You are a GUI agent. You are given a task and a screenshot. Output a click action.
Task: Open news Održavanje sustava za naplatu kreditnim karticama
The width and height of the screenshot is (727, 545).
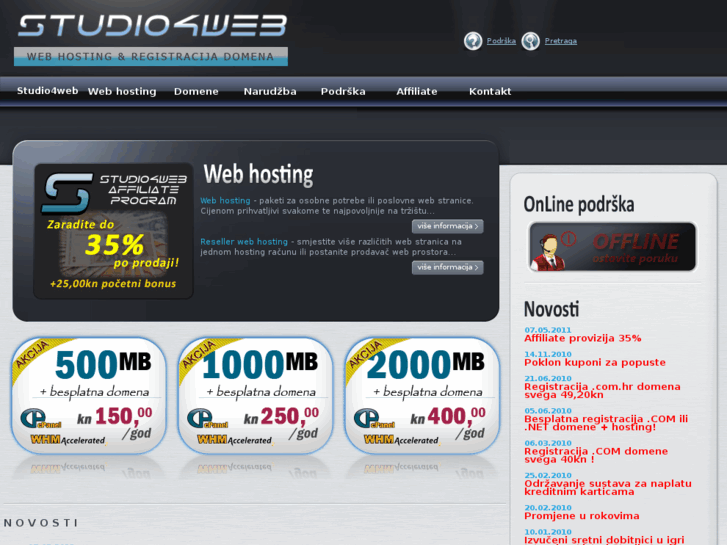[608, 488]
